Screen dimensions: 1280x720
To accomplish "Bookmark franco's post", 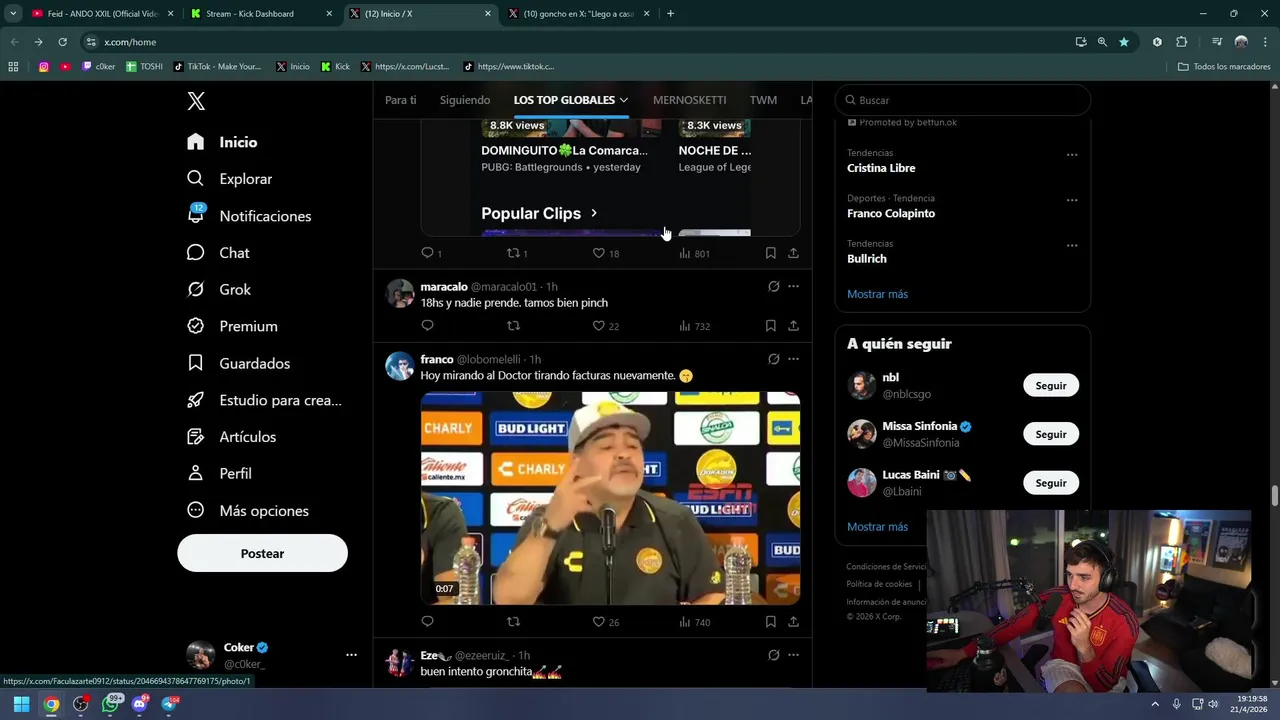I will point(770,622).
